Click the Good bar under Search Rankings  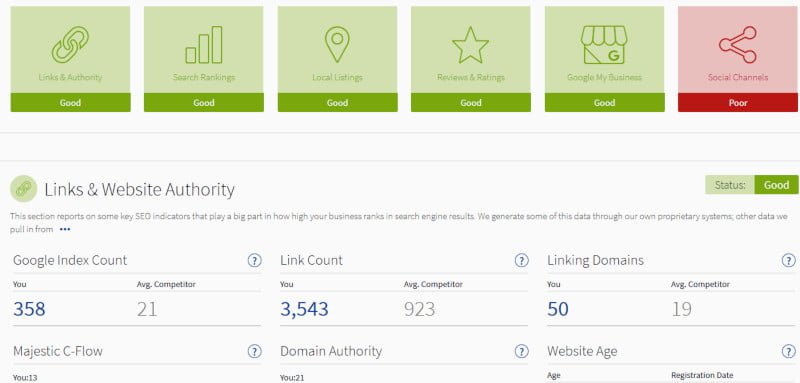click(204, 103)
